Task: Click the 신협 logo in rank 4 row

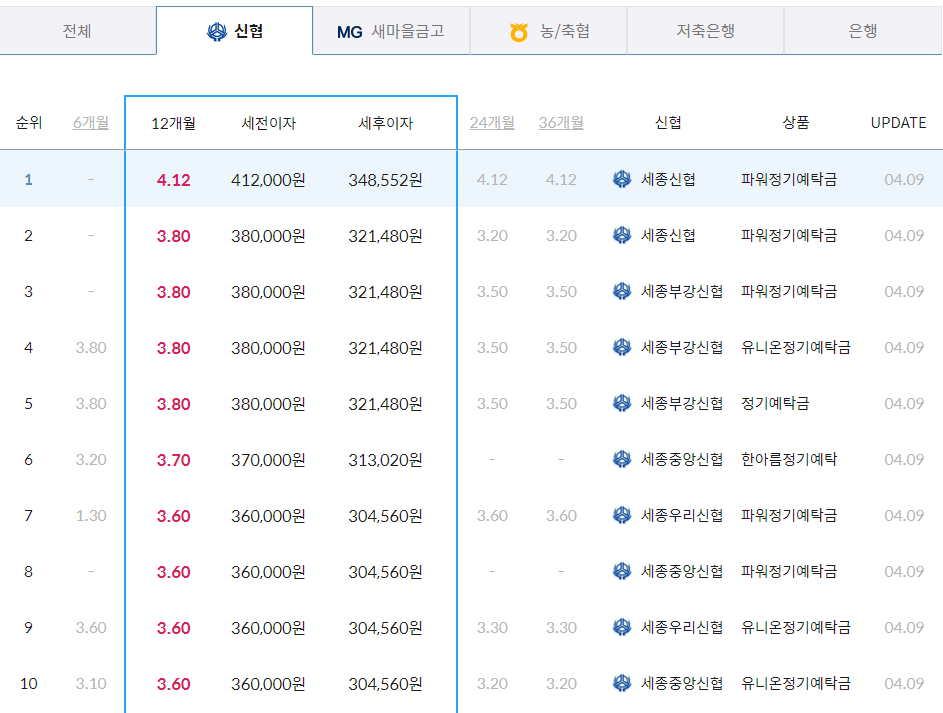Action: coord(622,347)
